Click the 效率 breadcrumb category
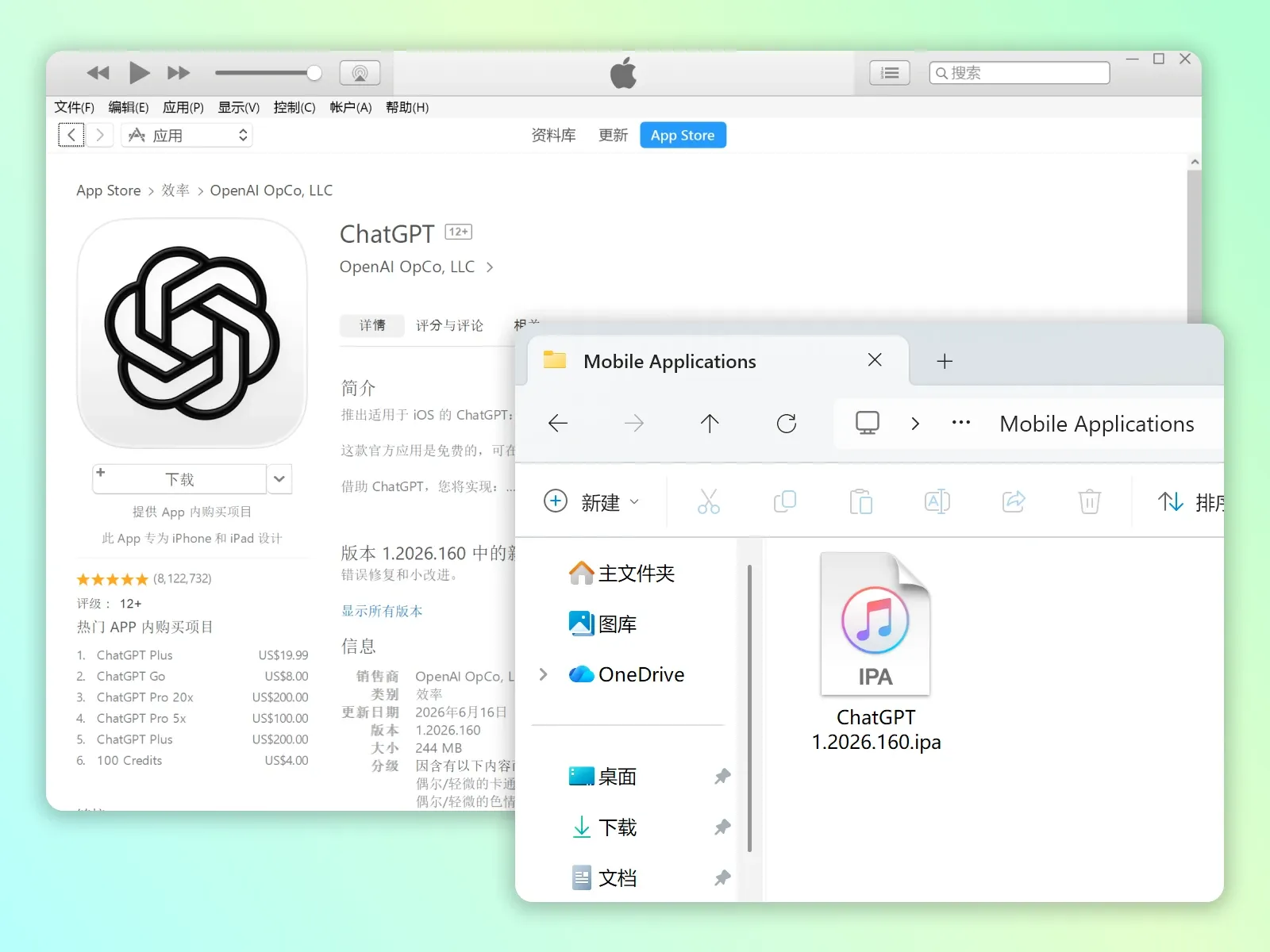Viewport: 1270px width, 952px height. [175, 190]
